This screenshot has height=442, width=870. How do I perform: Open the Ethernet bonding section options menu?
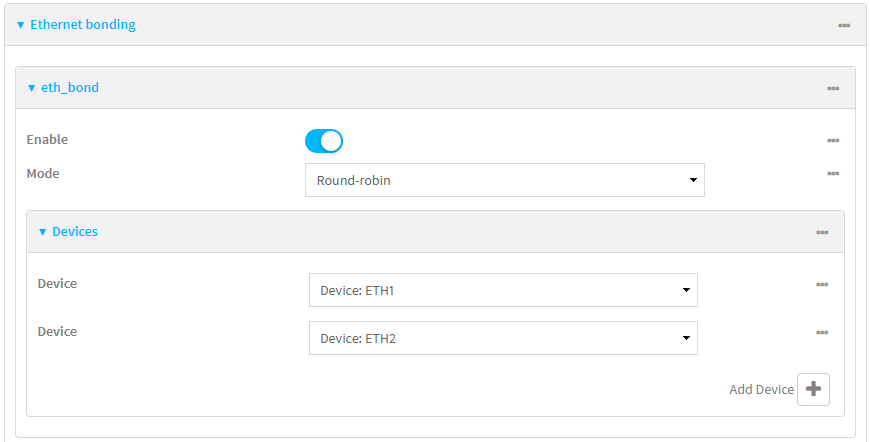point(843,25)
